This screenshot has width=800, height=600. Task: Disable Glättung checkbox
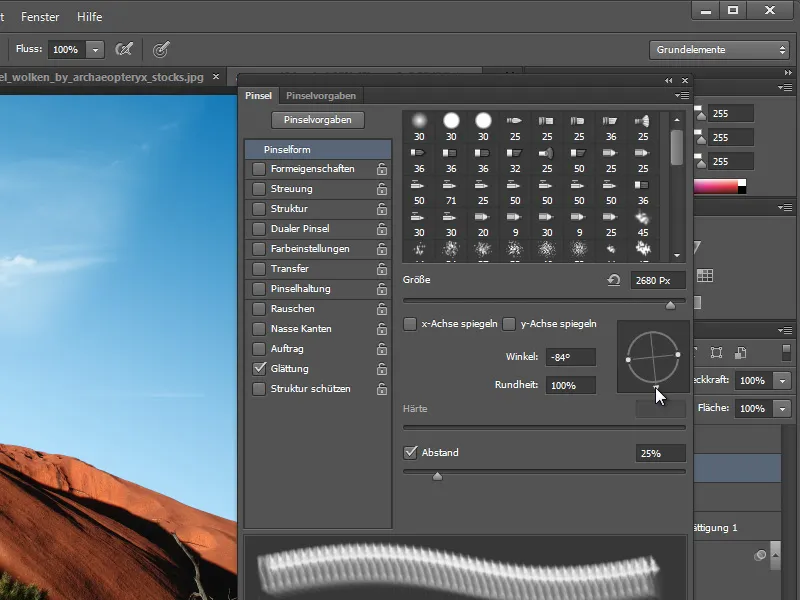(x=259, y=368)
